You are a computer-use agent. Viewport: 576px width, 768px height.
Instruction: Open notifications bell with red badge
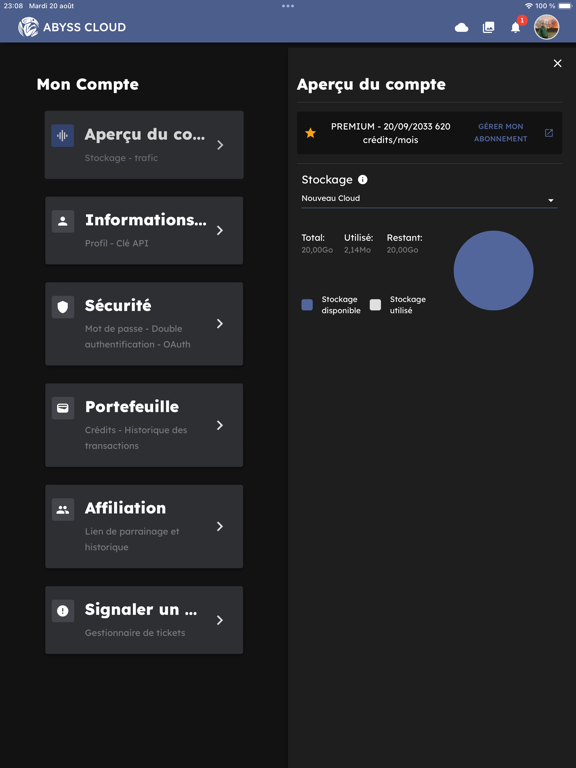[516, 27]
